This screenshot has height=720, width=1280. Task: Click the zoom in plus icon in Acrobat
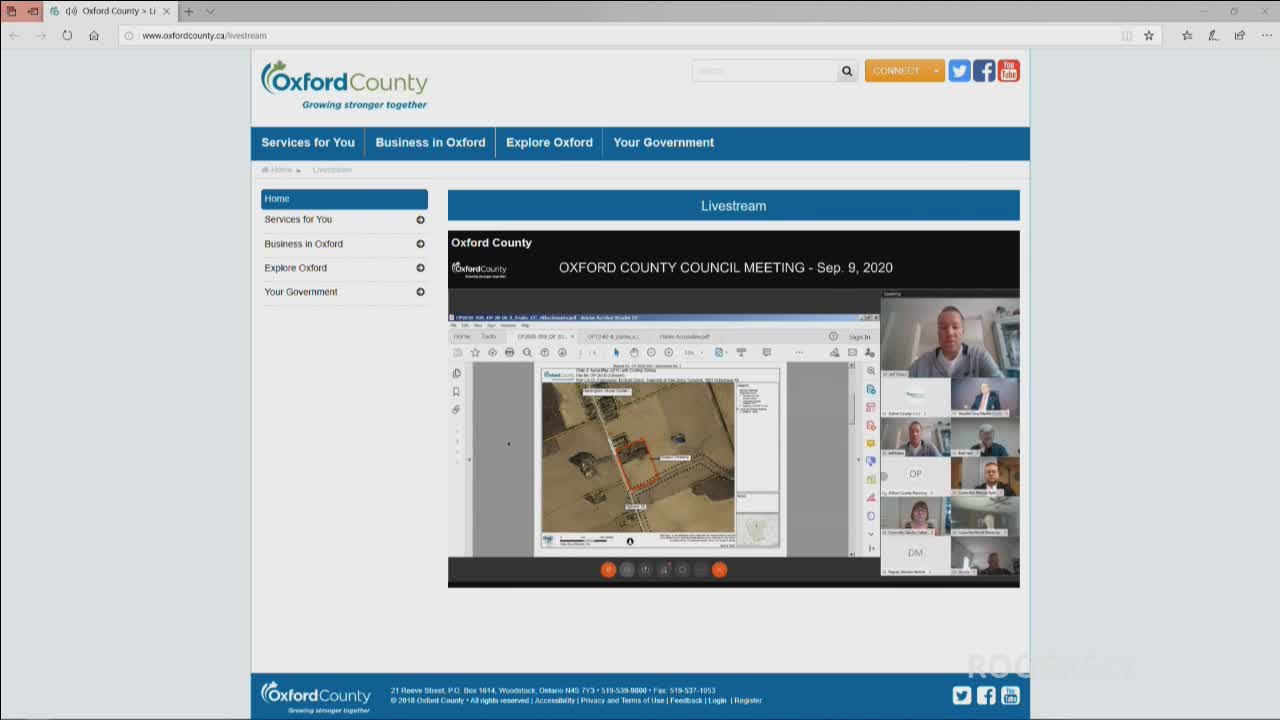(x=669, y=353)
